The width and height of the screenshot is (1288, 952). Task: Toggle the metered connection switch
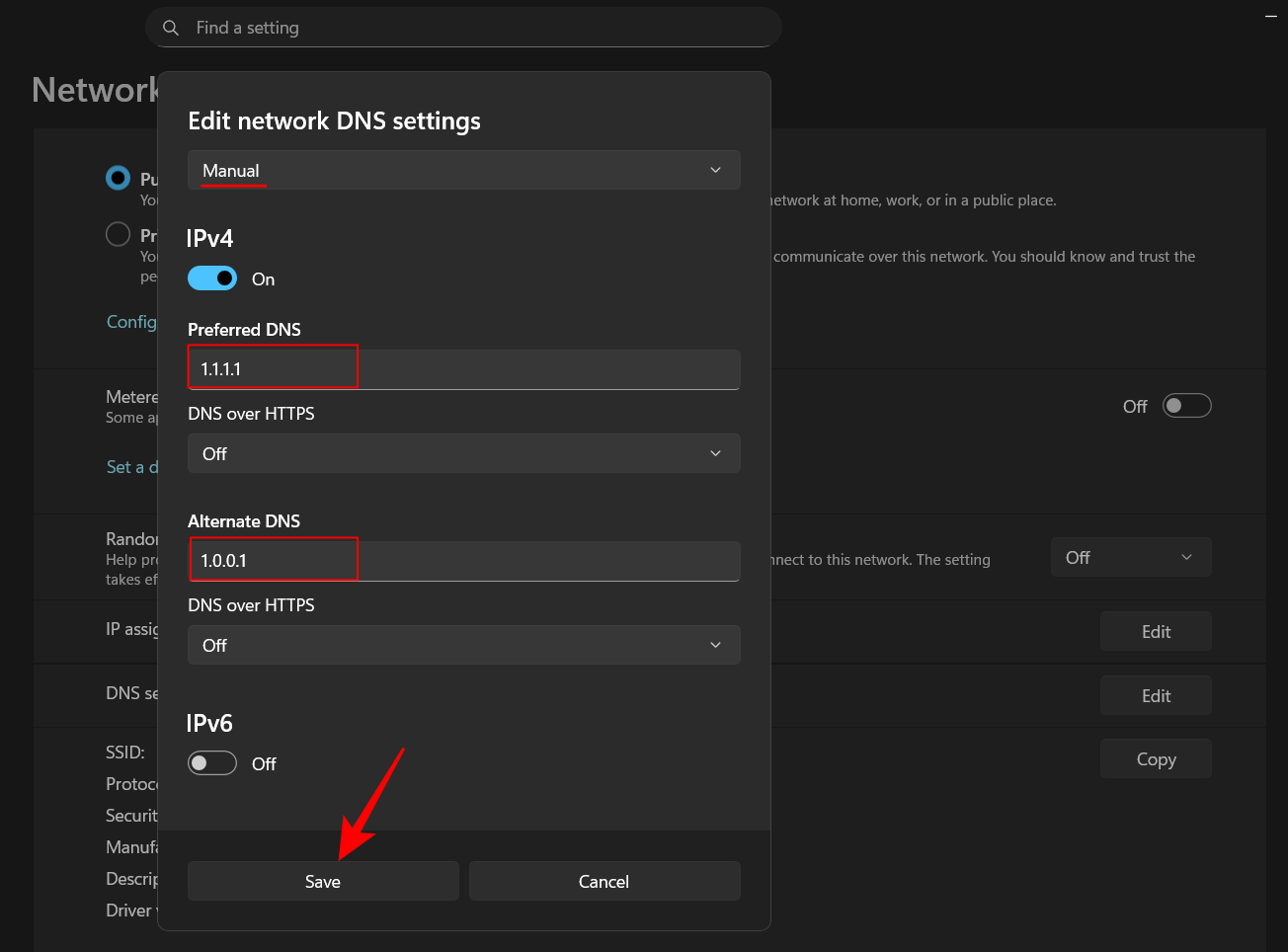[1186, 406]
